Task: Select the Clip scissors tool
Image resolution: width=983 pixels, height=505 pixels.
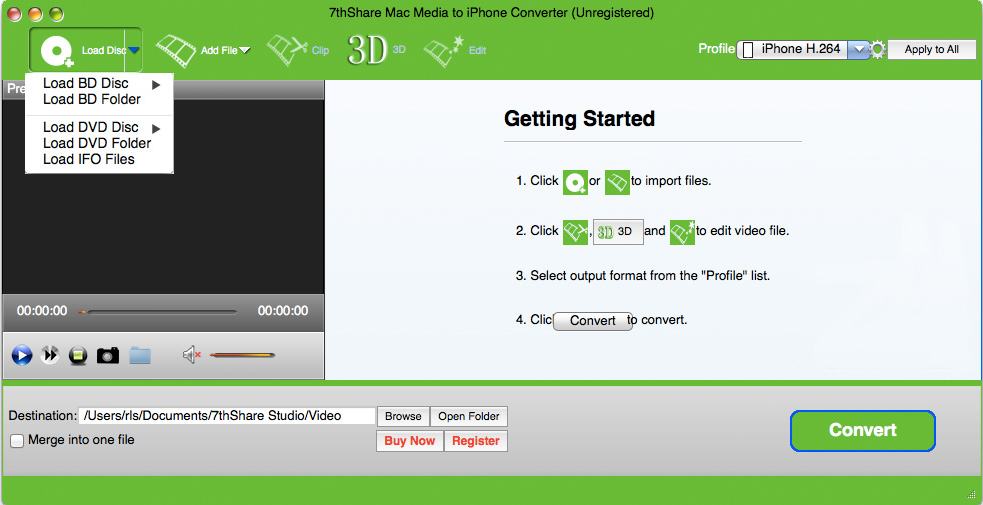Action: pos(288,50)
